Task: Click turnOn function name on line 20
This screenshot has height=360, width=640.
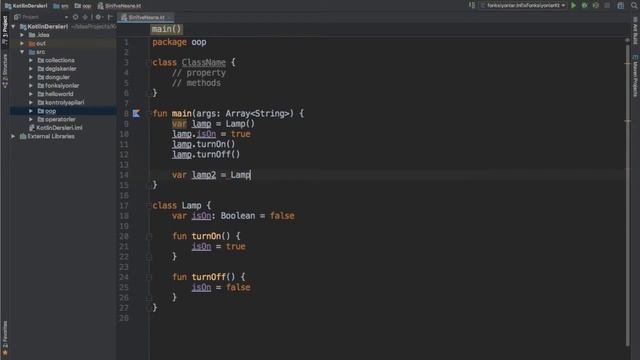Action: pos(206,236)
